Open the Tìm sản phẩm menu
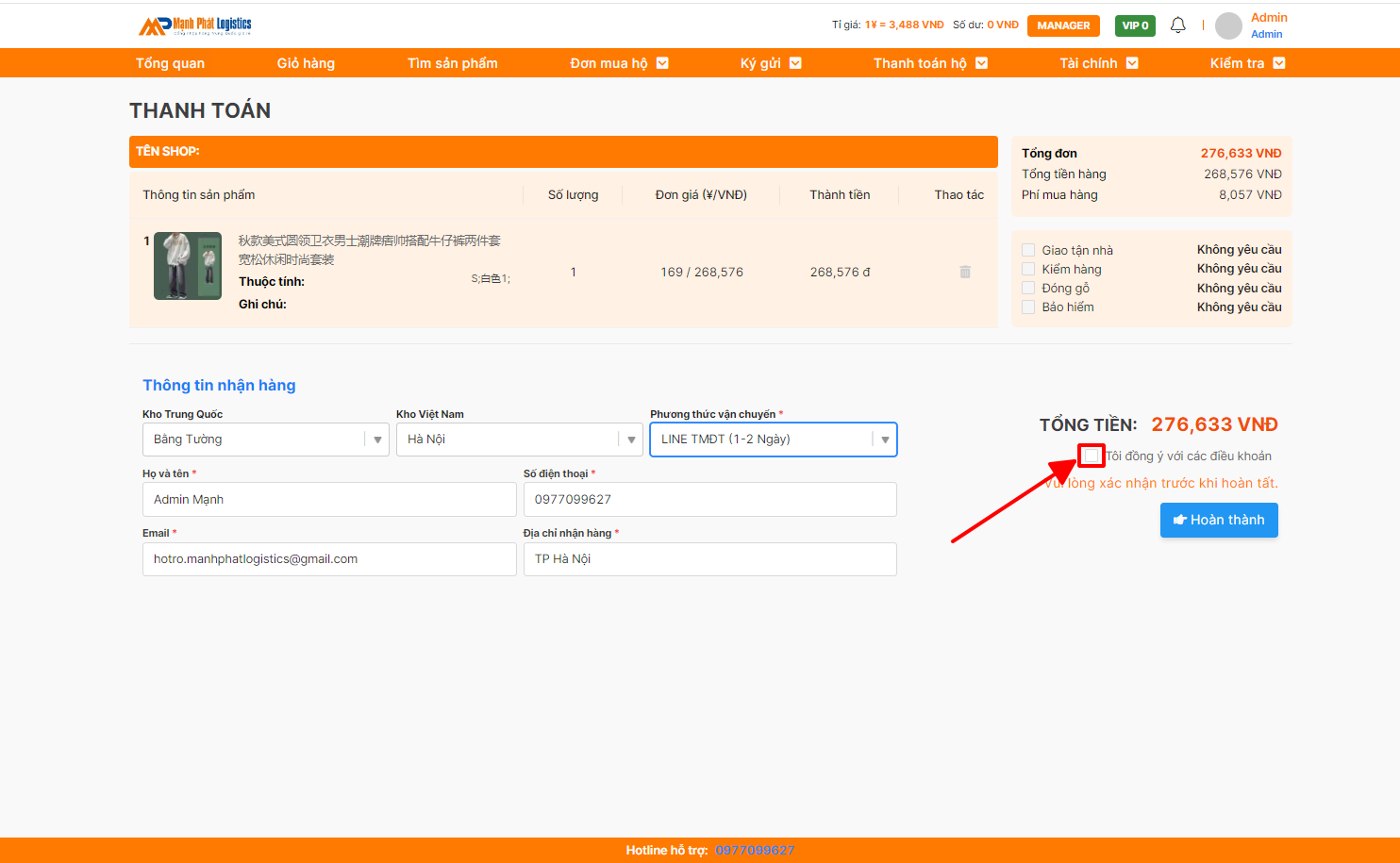This screenshot has width=1400, height=863. (452, 63)
